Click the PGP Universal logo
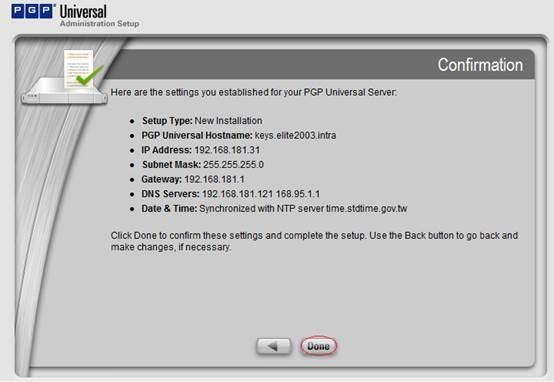The image size is (554, 382). click(59, 12)
